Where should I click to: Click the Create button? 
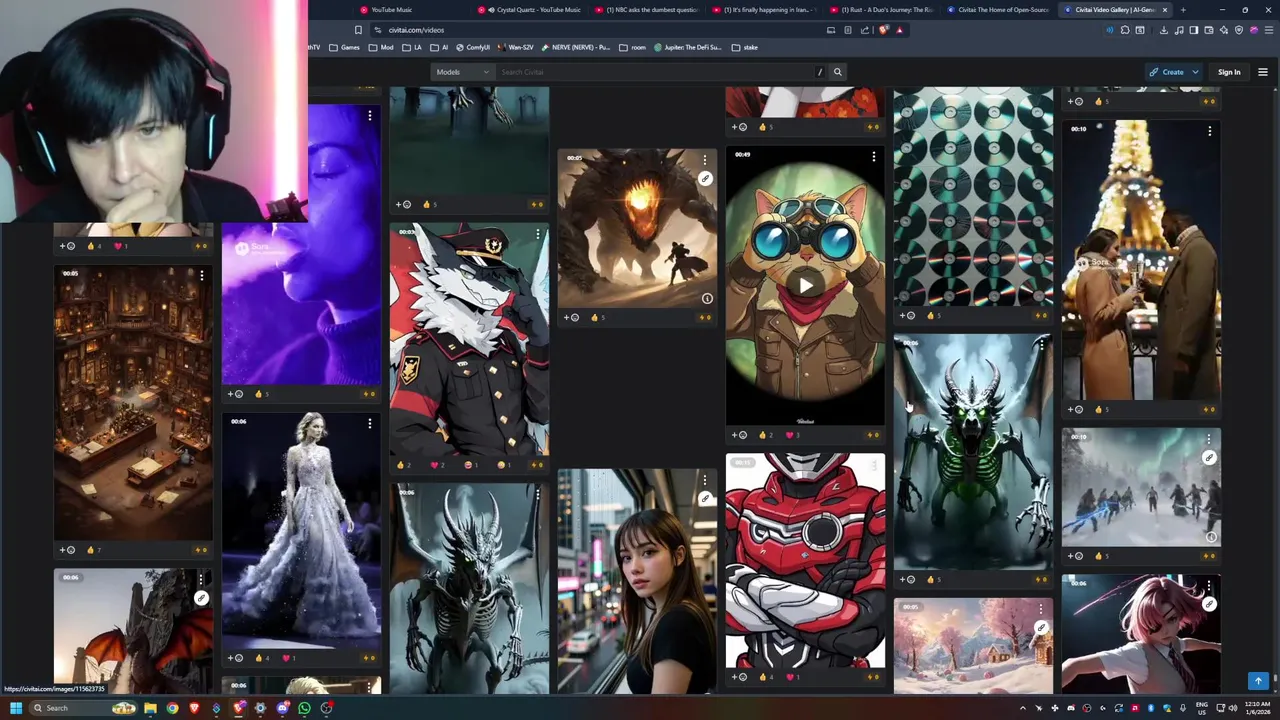[1166, 72]
